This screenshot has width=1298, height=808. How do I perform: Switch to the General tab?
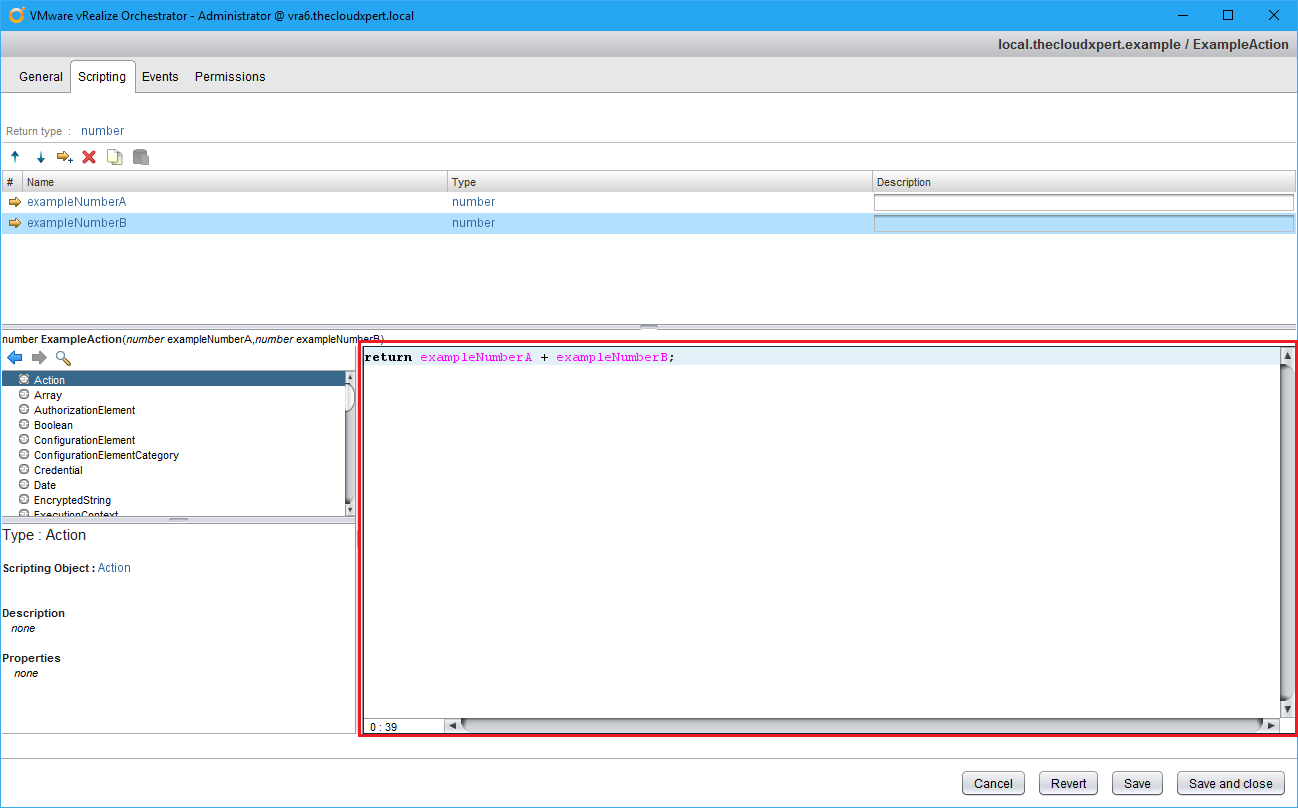[x=41, y=77]
